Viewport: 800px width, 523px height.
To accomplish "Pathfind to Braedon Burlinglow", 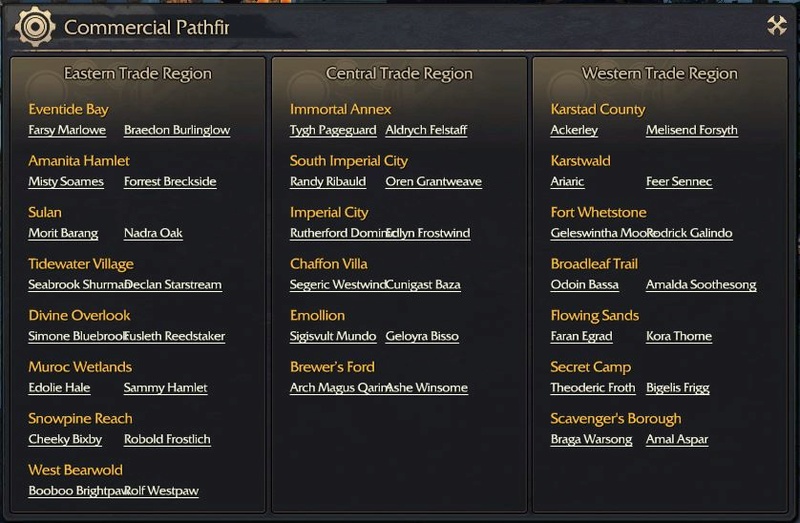I will coord(177,130).
